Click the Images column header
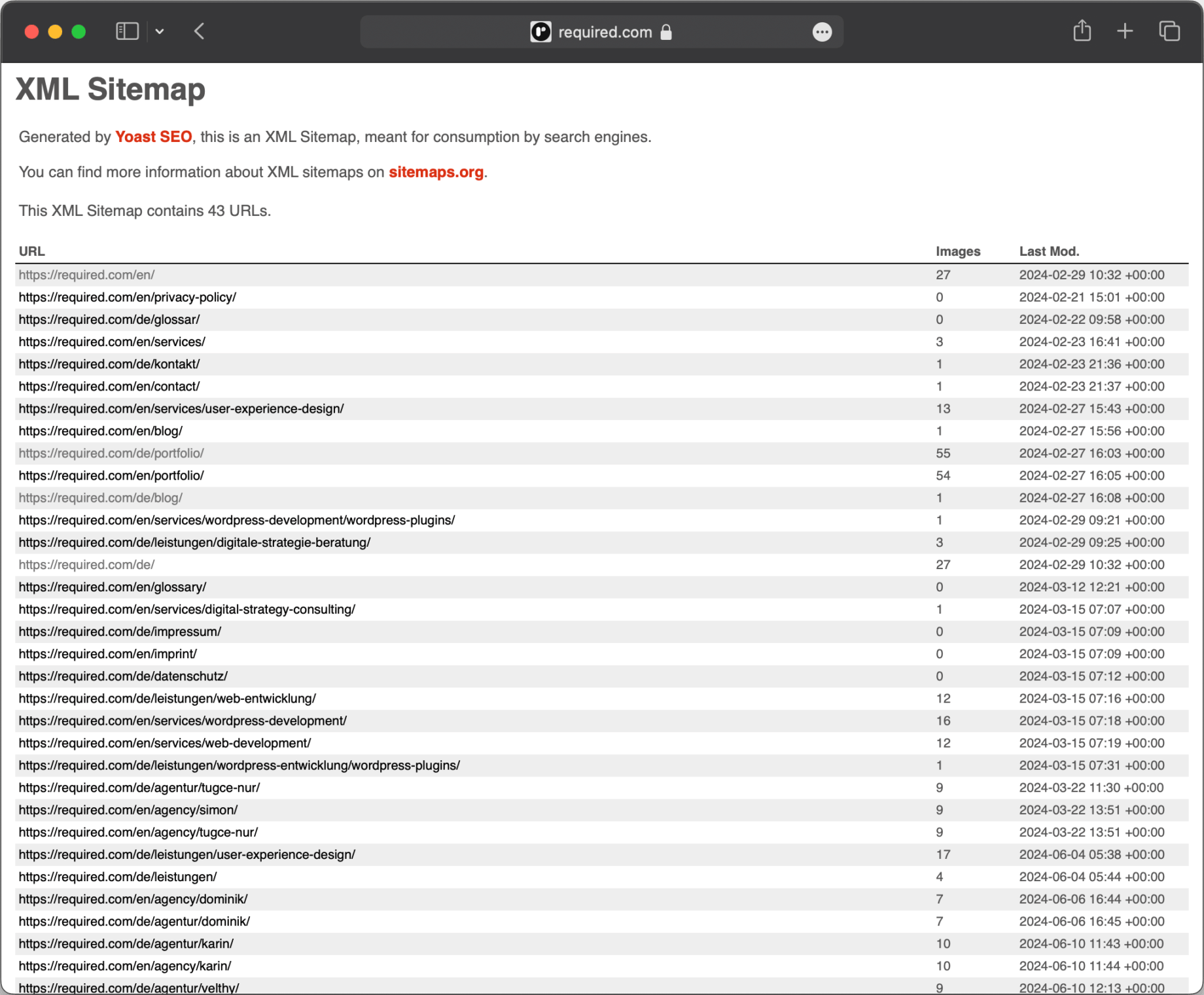 pos(958,251)
